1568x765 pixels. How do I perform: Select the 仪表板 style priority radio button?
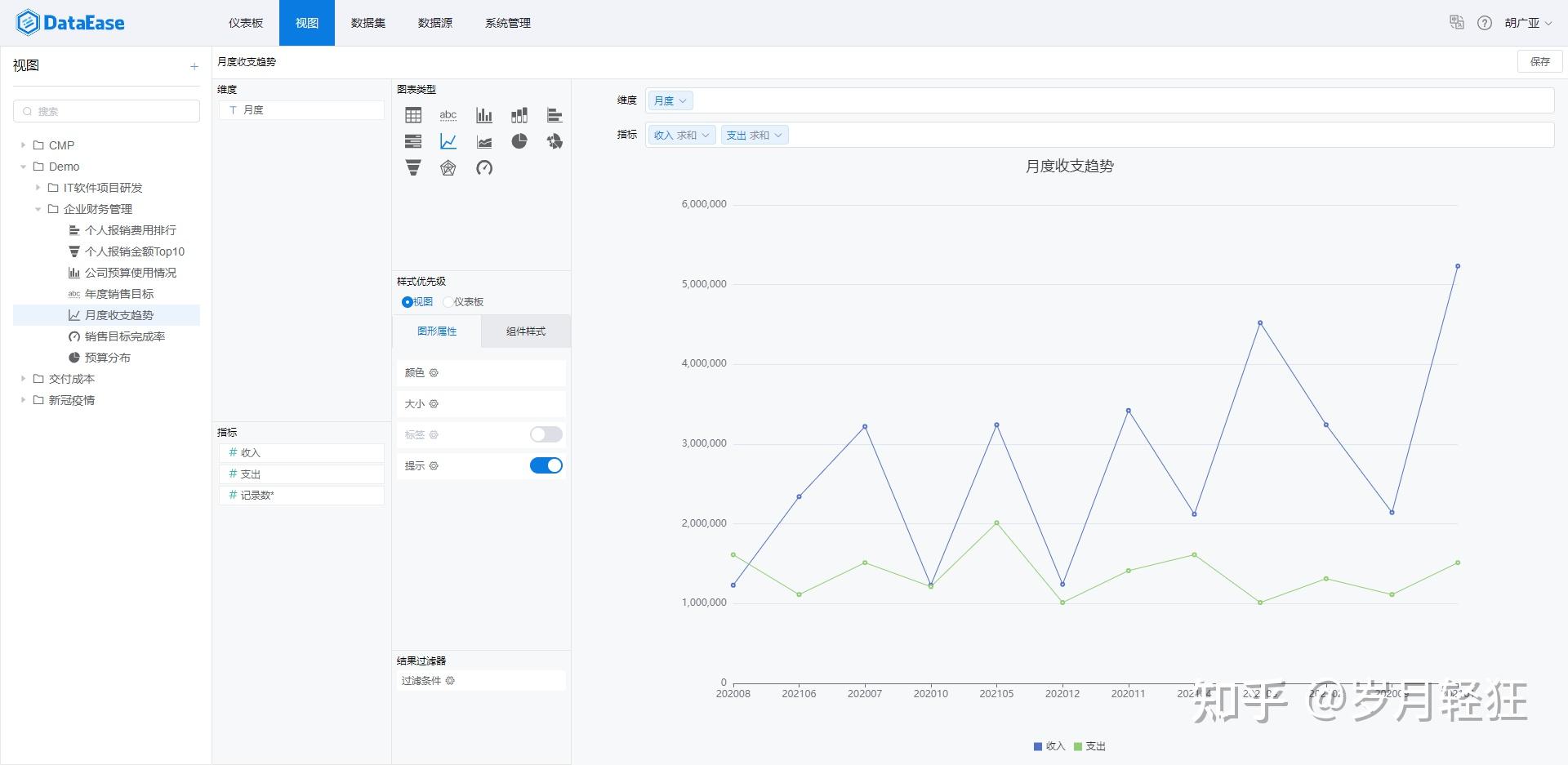[x=448, y=302]
